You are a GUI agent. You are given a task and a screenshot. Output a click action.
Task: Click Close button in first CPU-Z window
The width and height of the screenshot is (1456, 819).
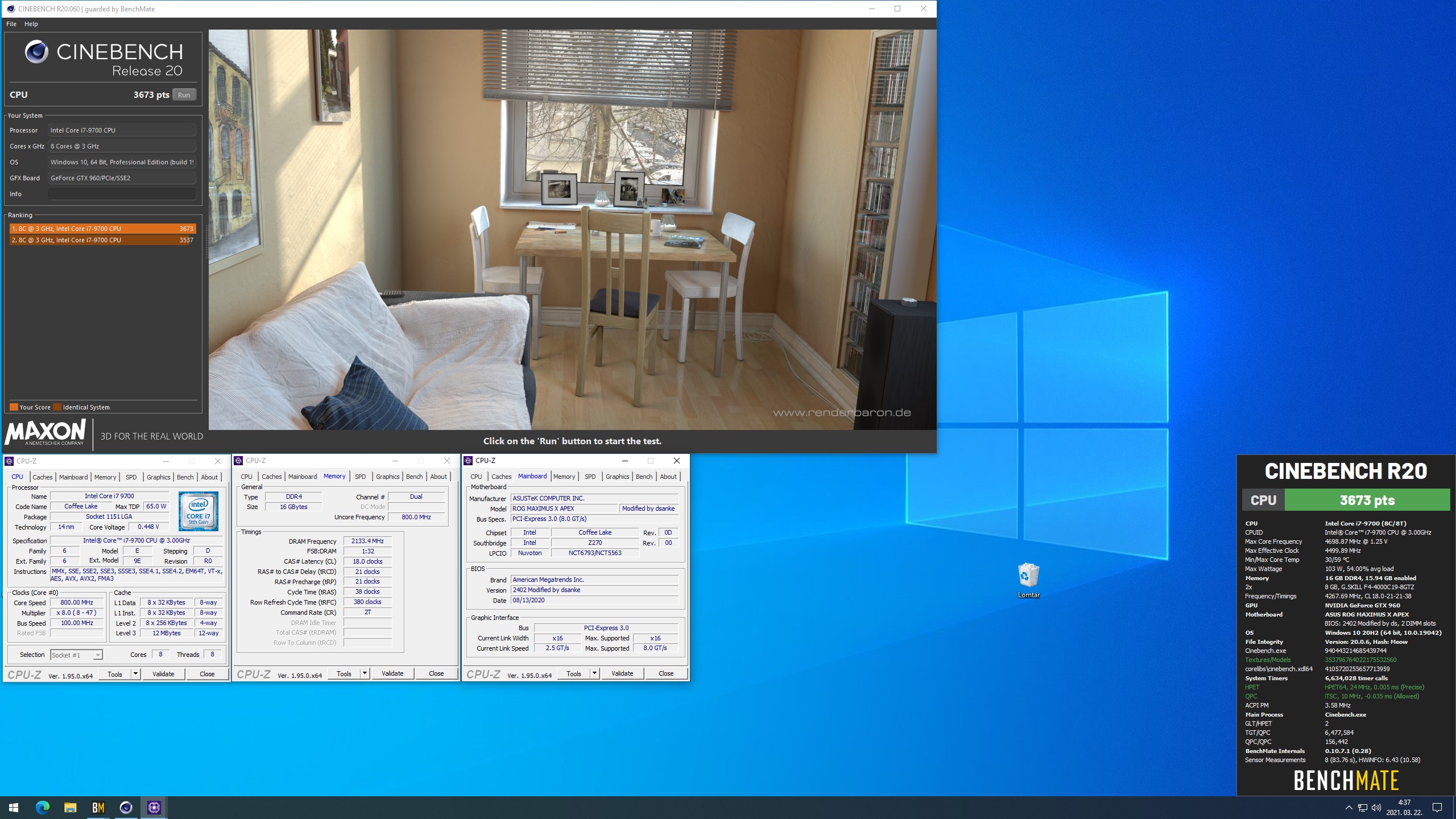coord(207,674)
